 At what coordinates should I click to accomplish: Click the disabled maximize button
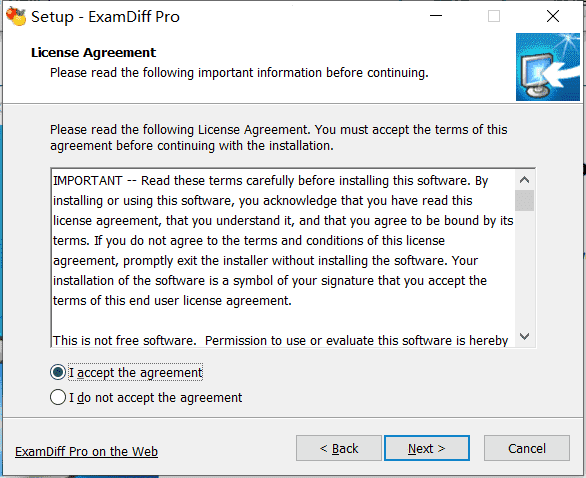coord(494,16)
